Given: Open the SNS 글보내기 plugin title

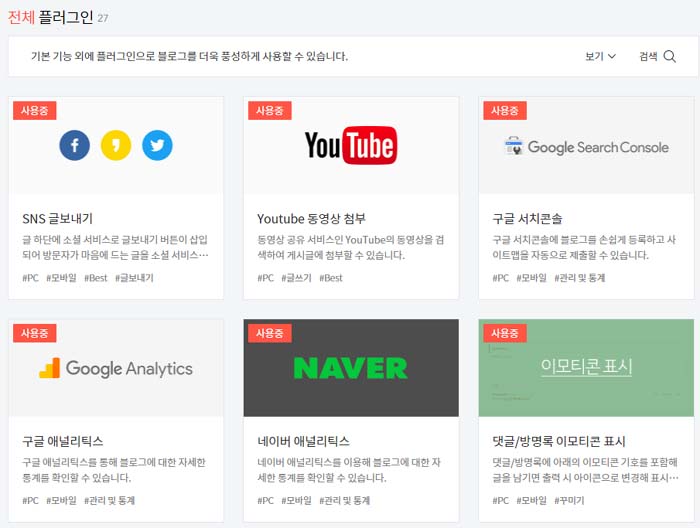Looking at the screenshot, I should coord(58,219).
